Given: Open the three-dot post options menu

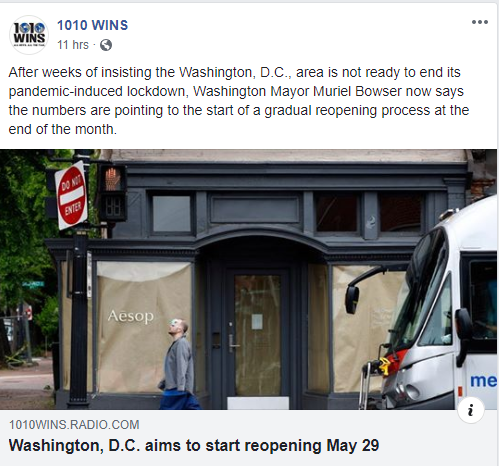Looking at the screenshot, I should (x=480, y=22).
